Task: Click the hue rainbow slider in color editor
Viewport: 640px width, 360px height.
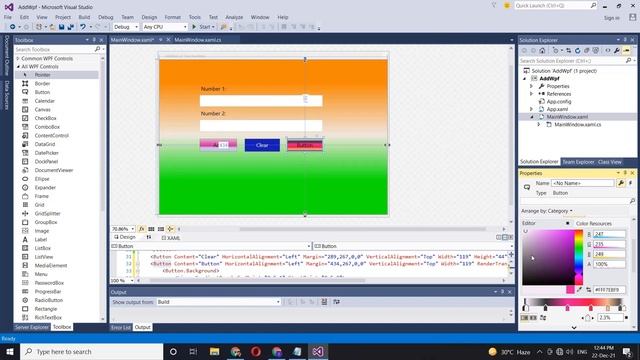Action: tap(579, 257)
